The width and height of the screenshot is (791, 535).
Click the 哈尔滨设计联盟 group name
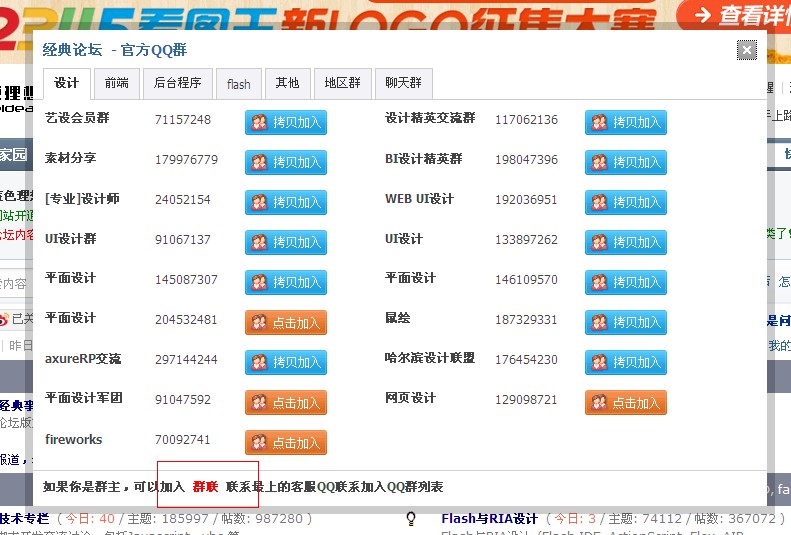pyautogui.click(x=430, y=358)
